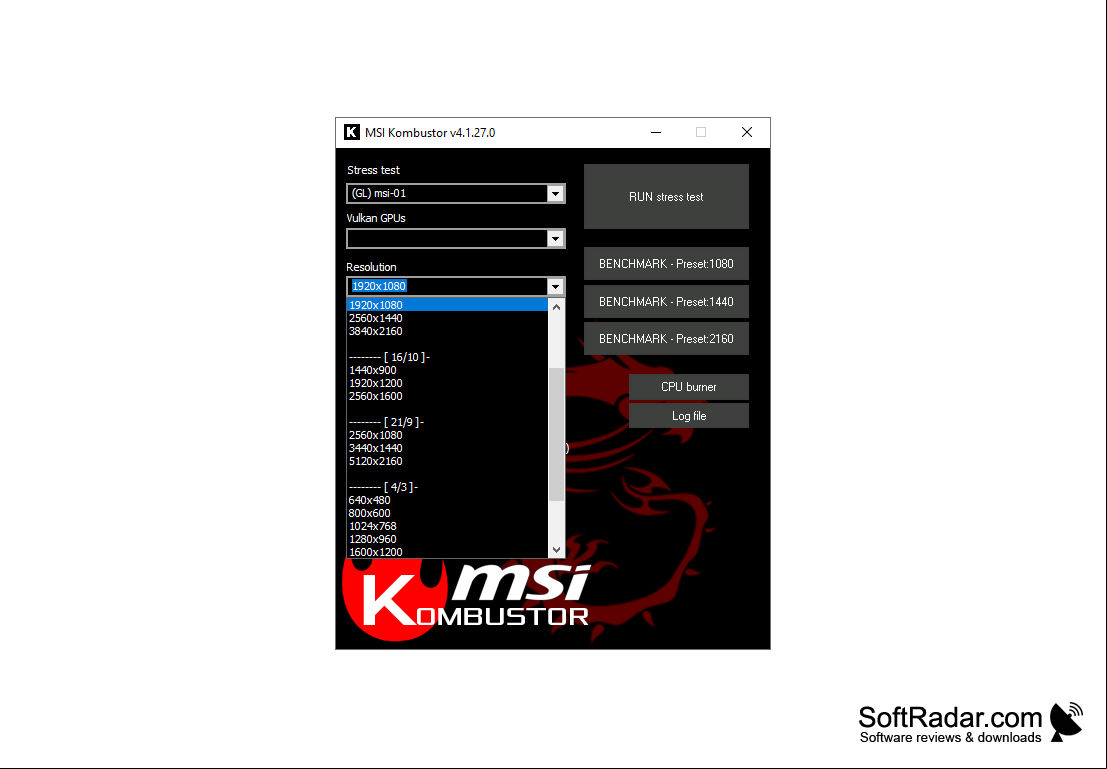The image size is (1107, 769).
Task: Select 1920x1200 in the resolution list
Action: click(x=447, y=383)
